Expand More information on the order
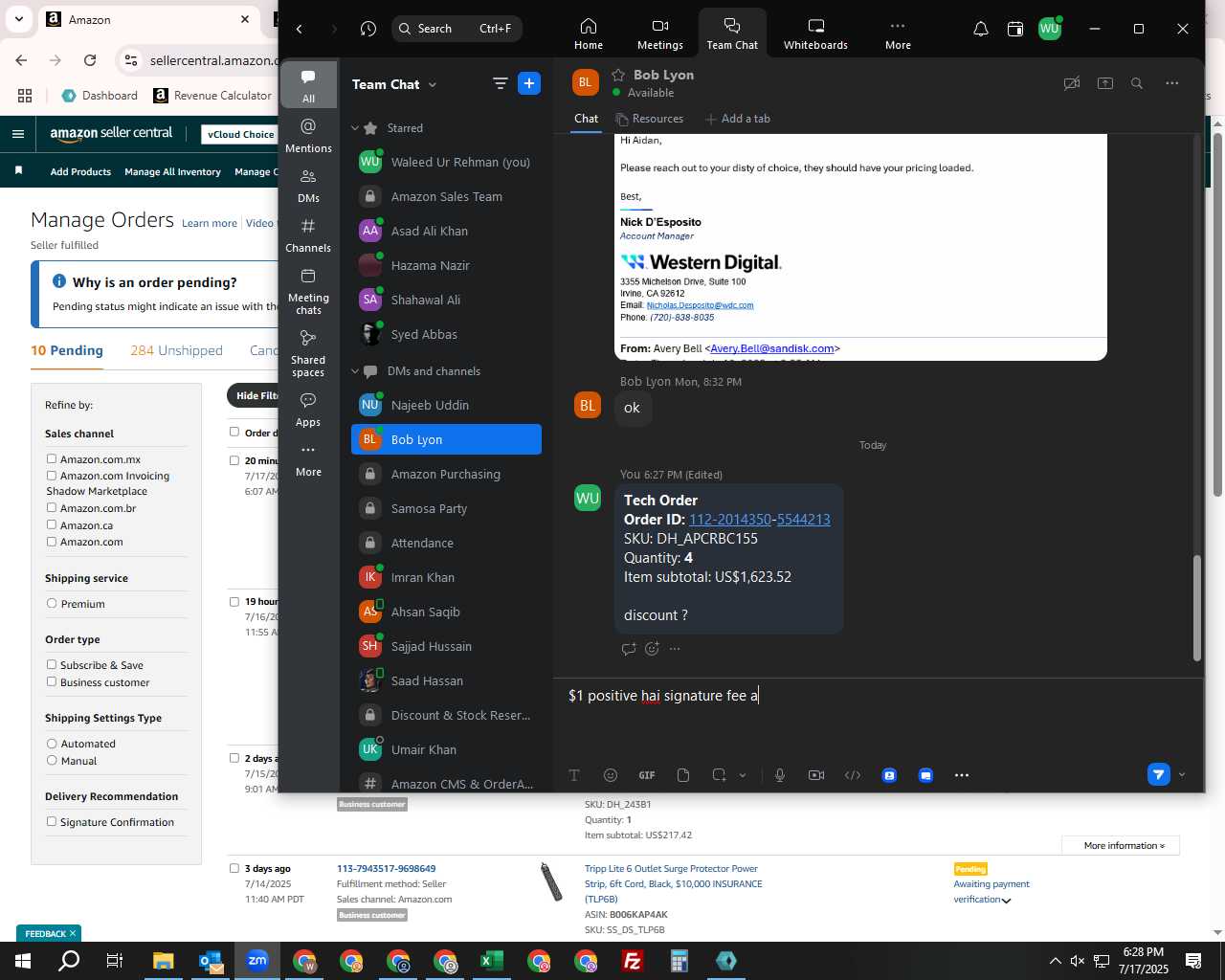 coord(1121,846)
